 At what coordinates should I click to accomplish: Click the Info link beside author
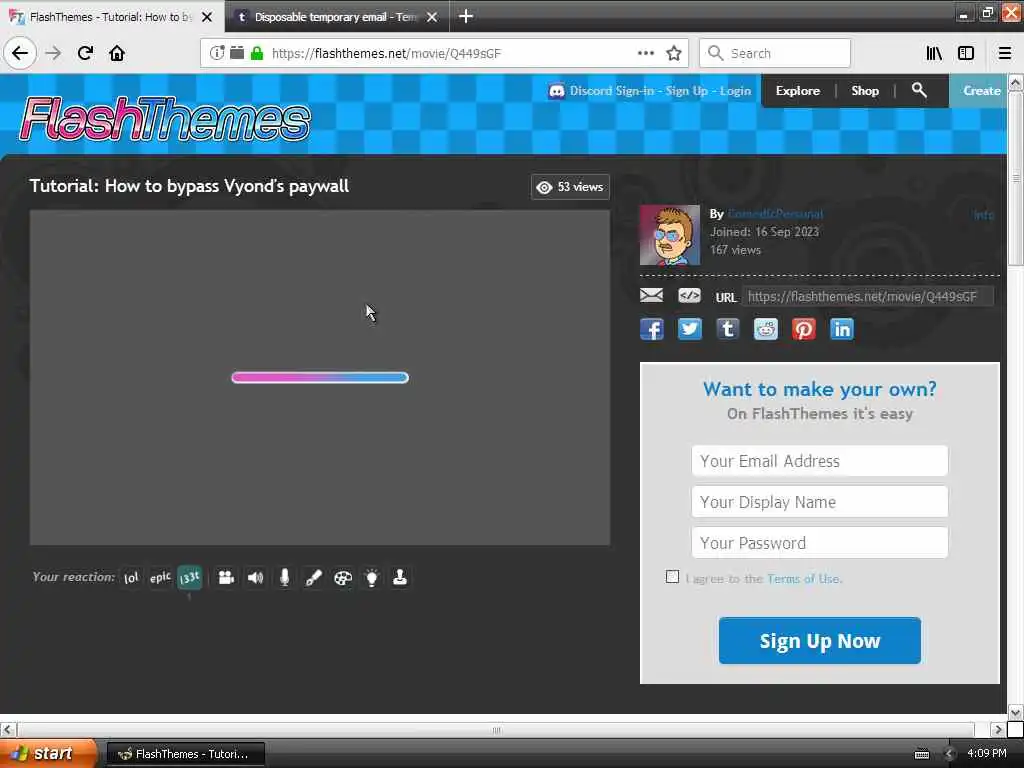(x=984, y=215)
